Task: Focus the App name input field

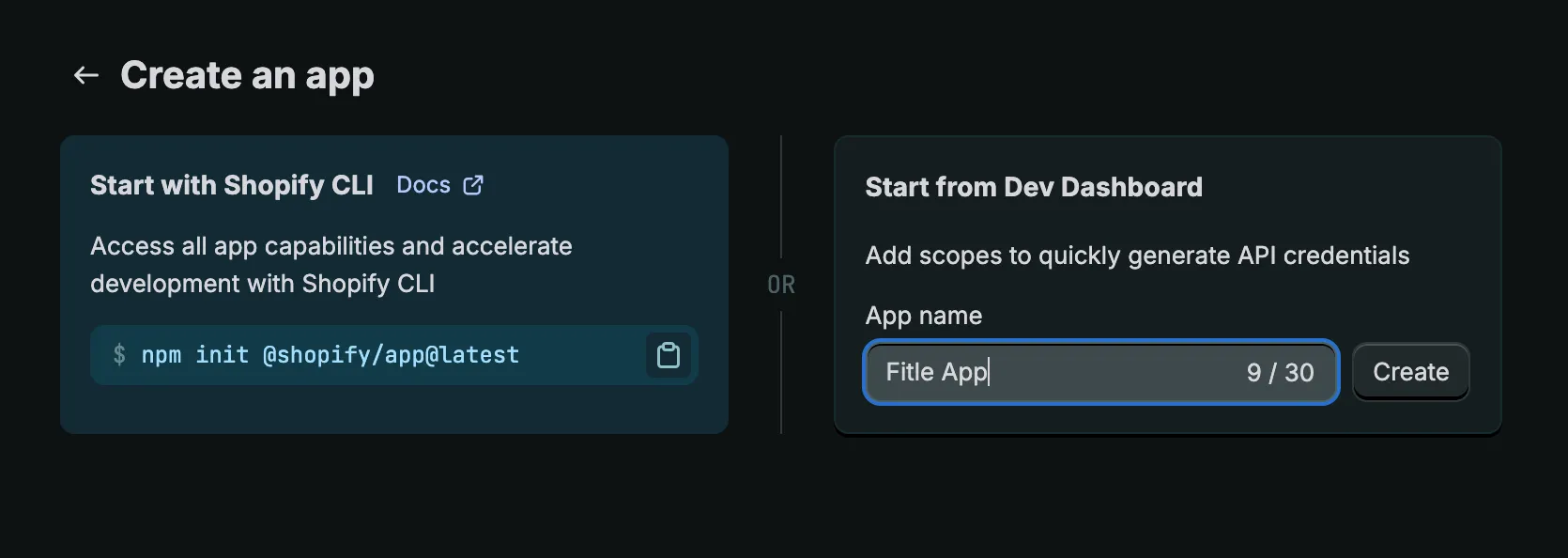Action: point(1100,372)
